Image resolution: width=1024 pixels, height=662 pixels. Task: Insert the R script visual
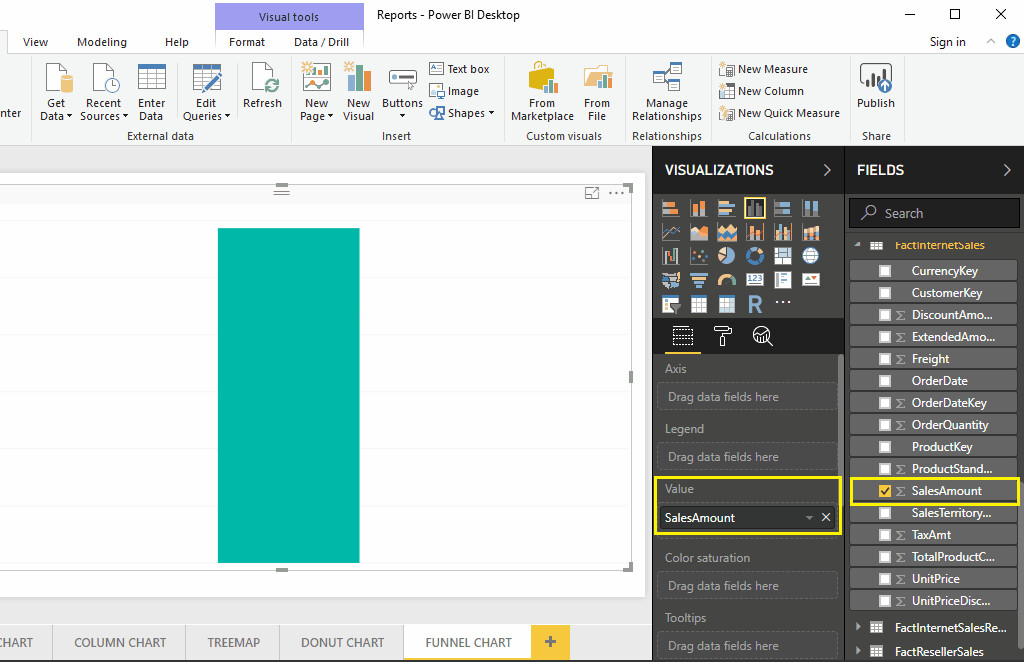point(755,304)
